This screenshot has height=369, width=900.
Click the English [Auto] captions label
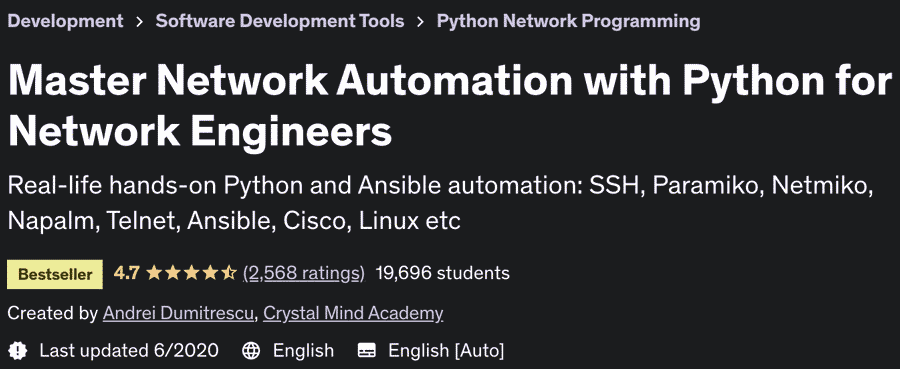coord(446,350)
